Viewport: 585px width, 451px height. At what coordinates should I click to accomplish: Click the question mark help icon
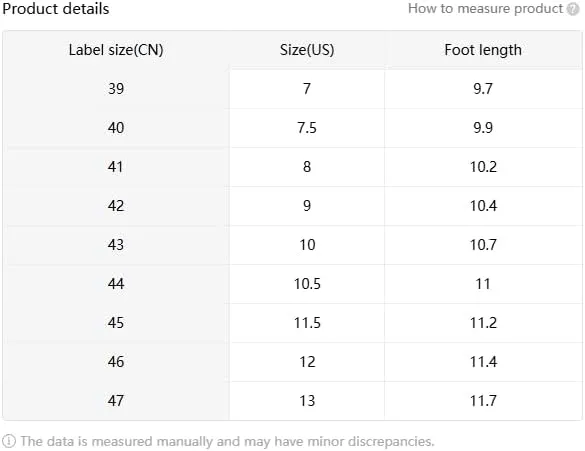pyautogui.click(x=573, y=9)
